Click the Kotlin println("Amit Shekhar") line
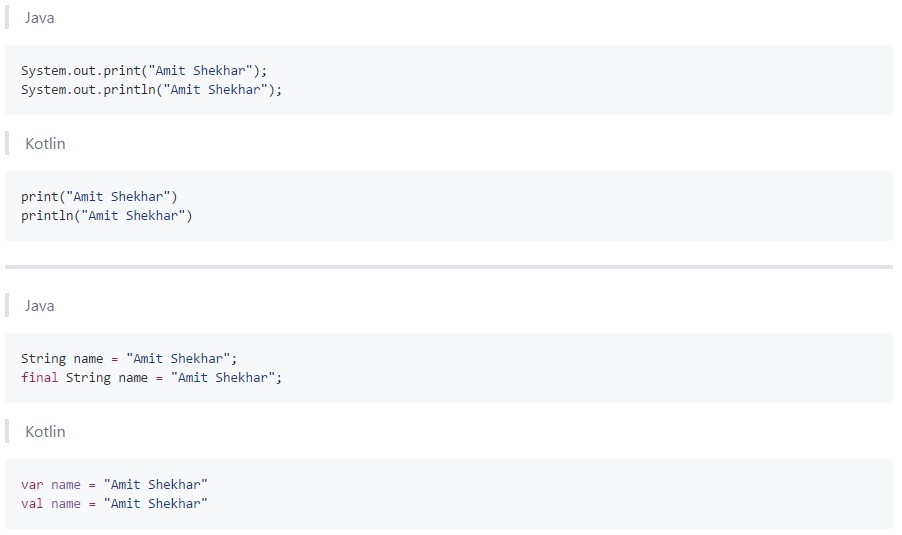This screenshot has width=902, height=535. click(x=106, y=216)
